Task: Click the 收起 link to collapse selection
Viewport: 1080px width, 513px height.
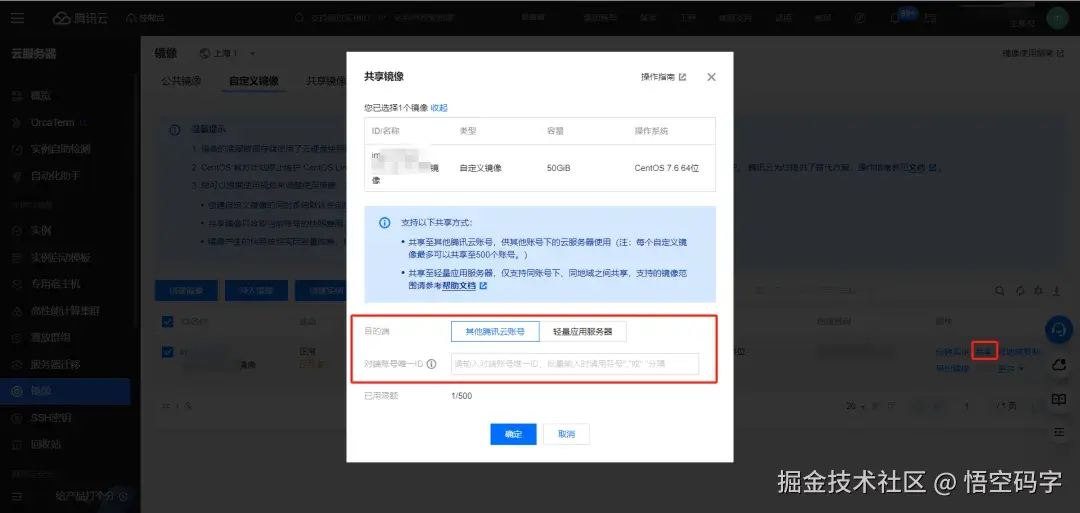Action: (x=439, y=107)
